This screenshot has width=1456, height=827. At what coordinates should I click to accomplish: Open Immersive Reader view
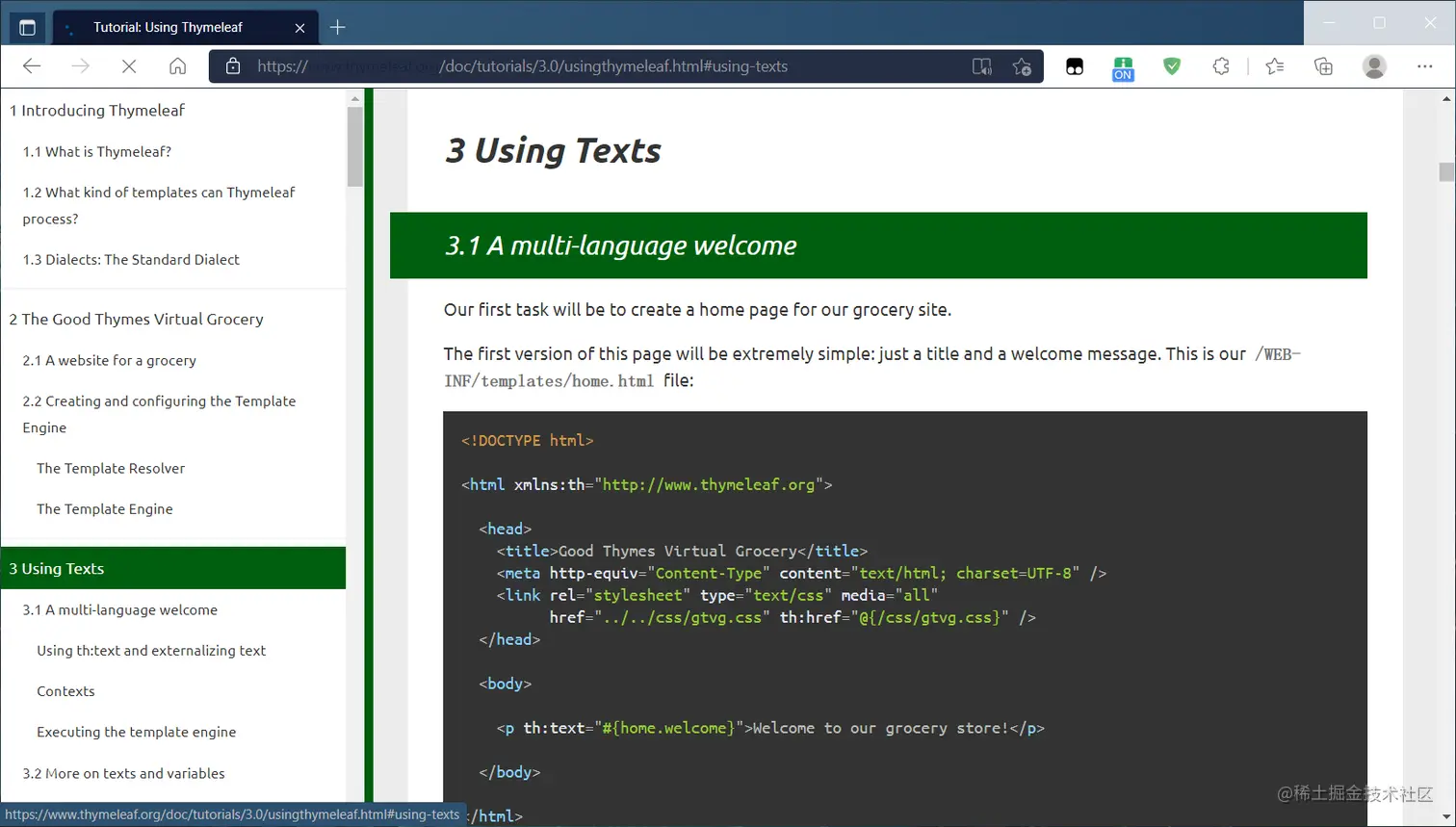click(981, 66)
